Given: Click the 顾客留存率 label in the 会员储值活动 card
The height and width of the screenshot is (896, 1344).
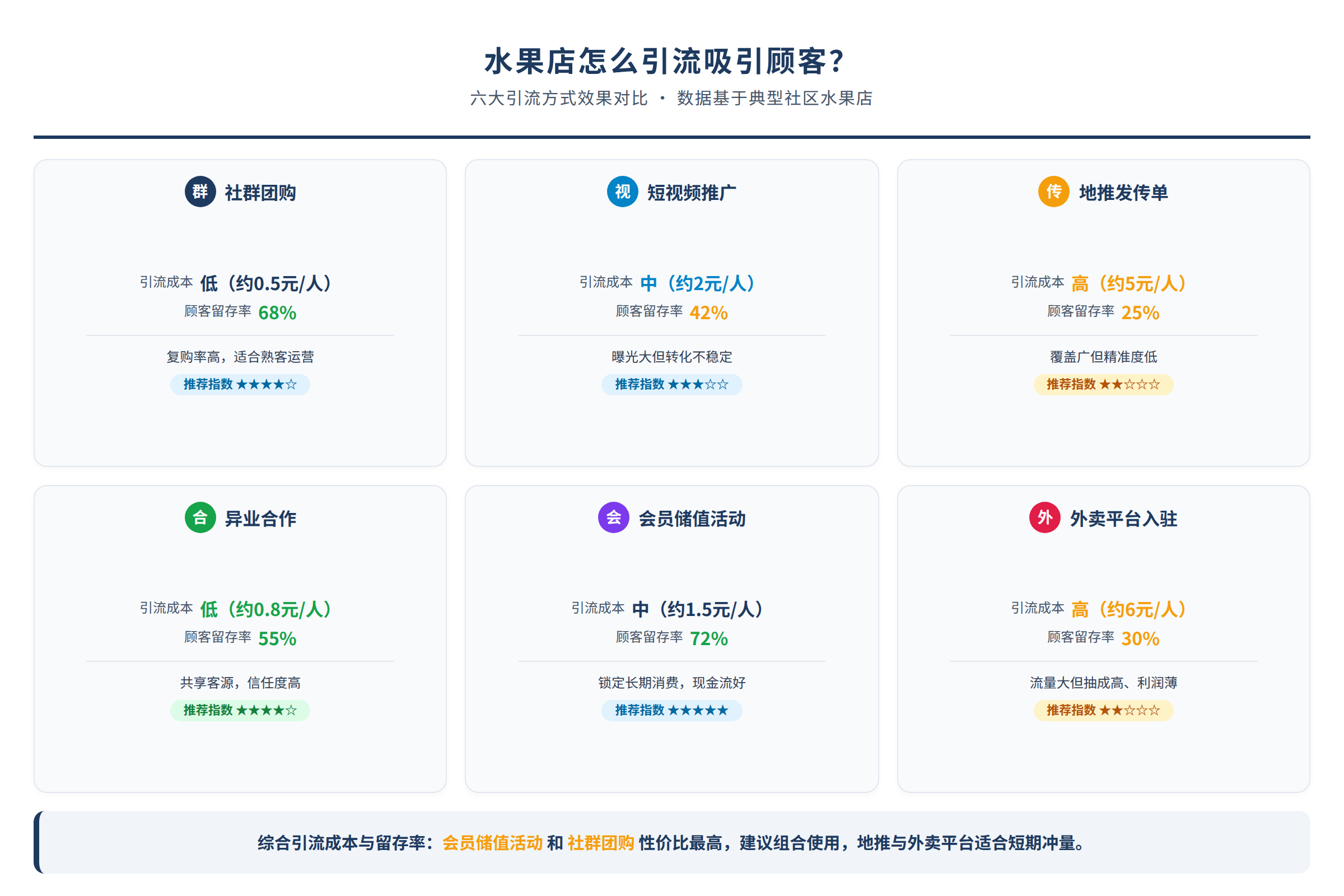Looking at the screenshot, I should click(x=648, y=637).
